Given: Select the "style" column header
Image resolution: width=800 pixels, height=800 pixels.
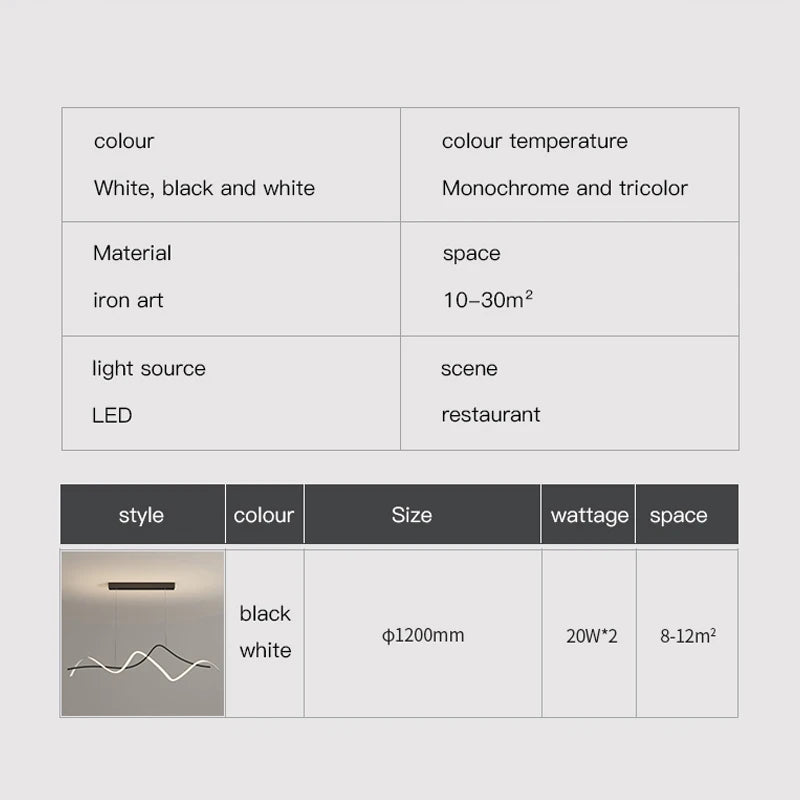Looking at the screenshot, I should (x=141, y=515).
